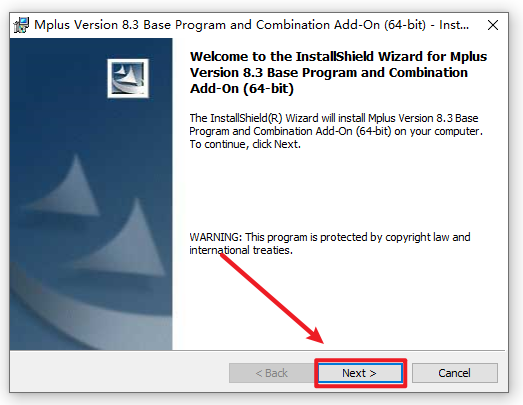Click the WARNING copyright notice text

330,244
